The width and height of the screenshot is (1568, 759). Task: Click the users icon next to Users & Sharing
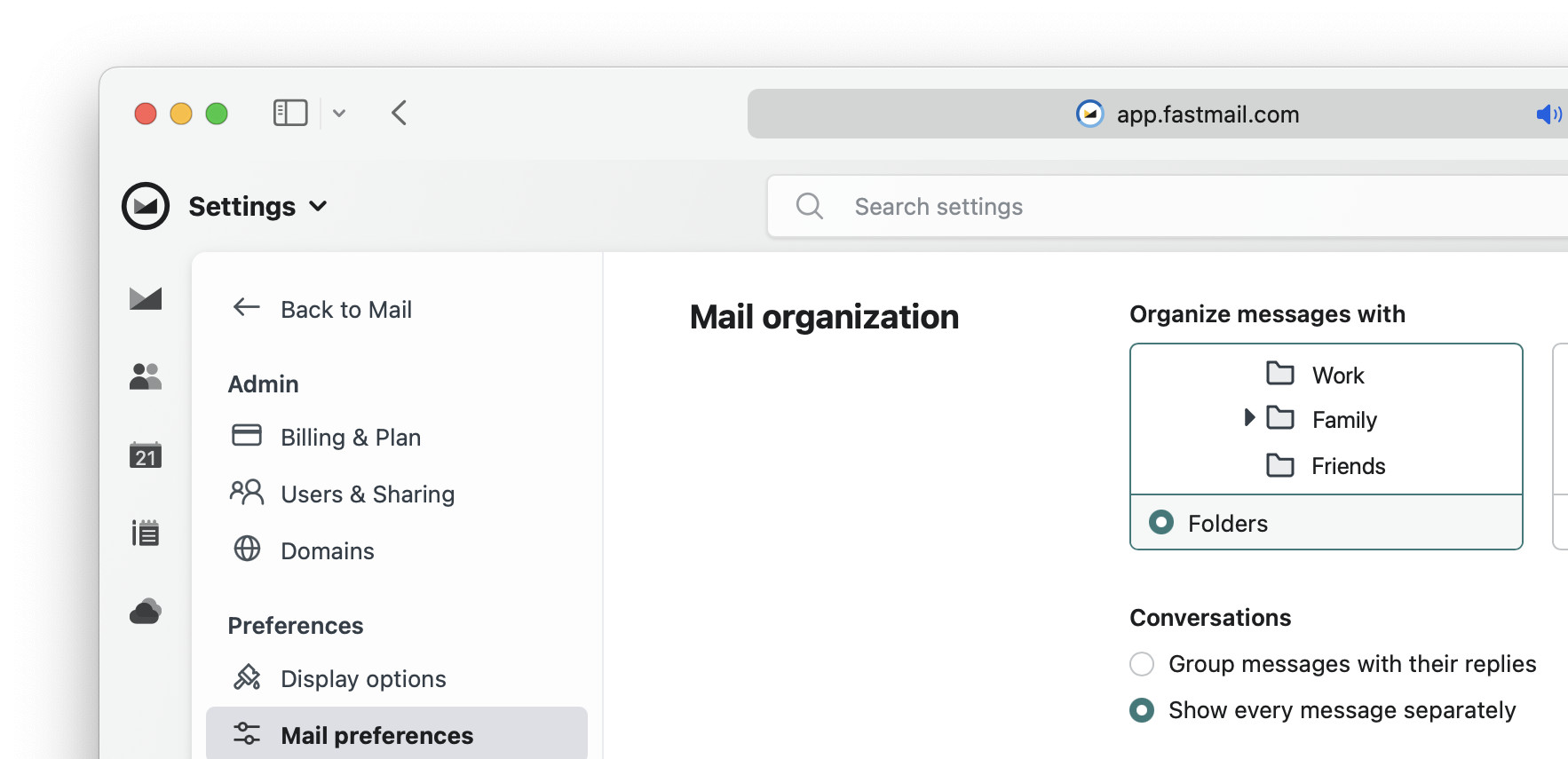247,492
